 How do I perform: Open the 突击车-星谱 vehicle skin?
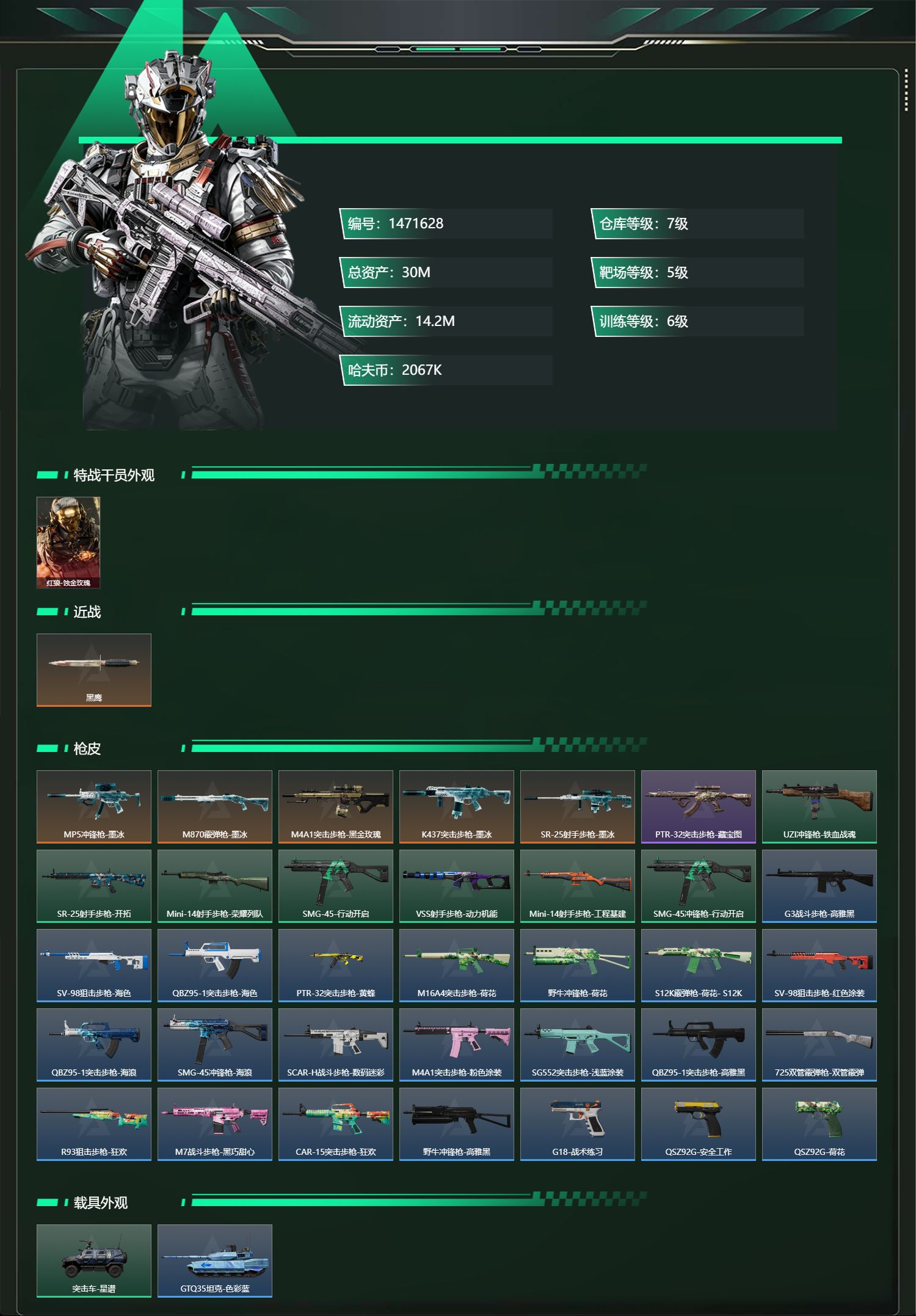(94, 1261)
